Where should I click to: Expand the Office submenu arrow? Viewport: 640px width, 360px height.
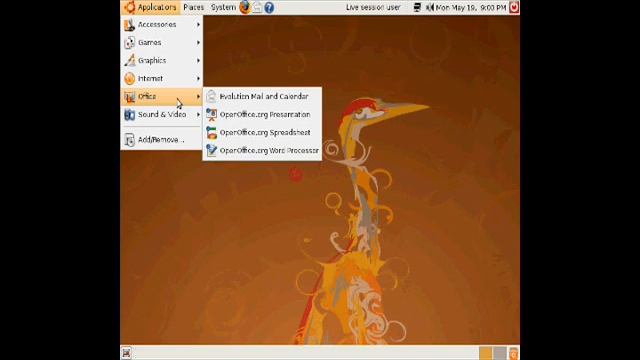[x=198, y=96]
